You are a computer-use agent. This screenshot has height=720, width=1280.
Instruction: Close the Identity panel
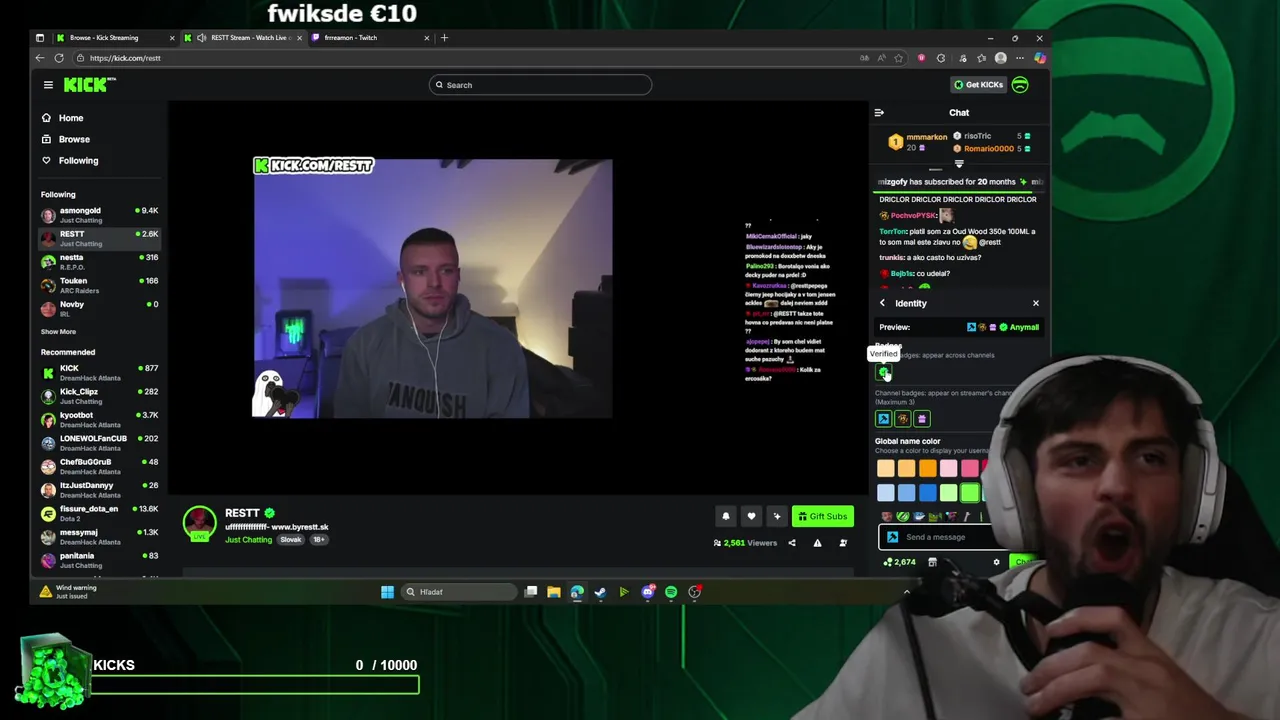pos(1036,303)
